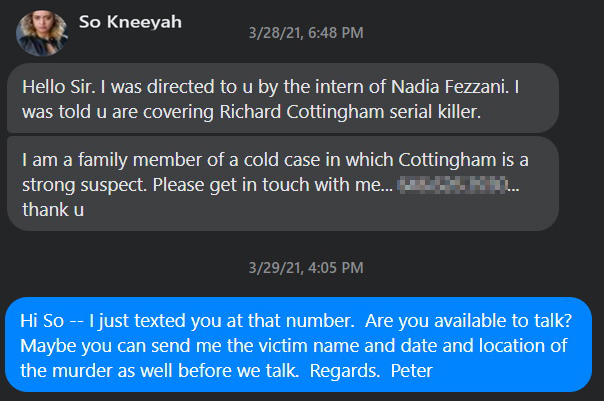This screenshot has width=604, height=401.
Task: Open So Kneeyah's profile picture
Action: pos(42,34)
